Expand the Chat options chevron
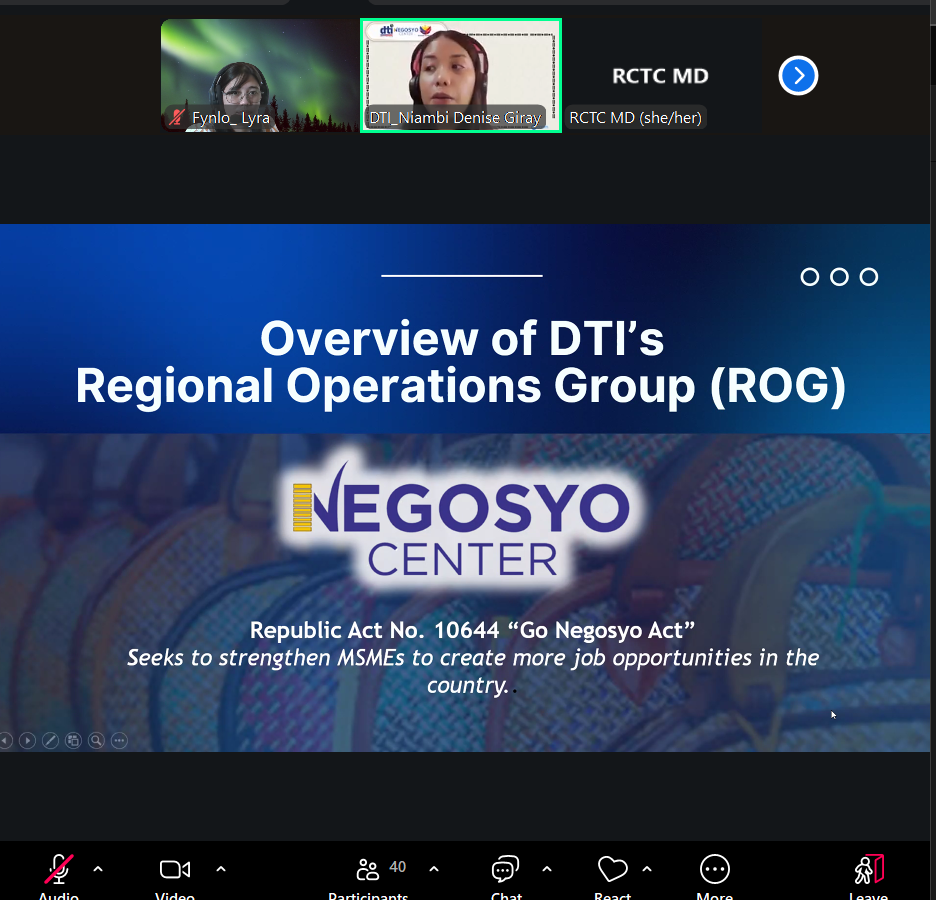 pyautogui.click(x=546, y=869)
